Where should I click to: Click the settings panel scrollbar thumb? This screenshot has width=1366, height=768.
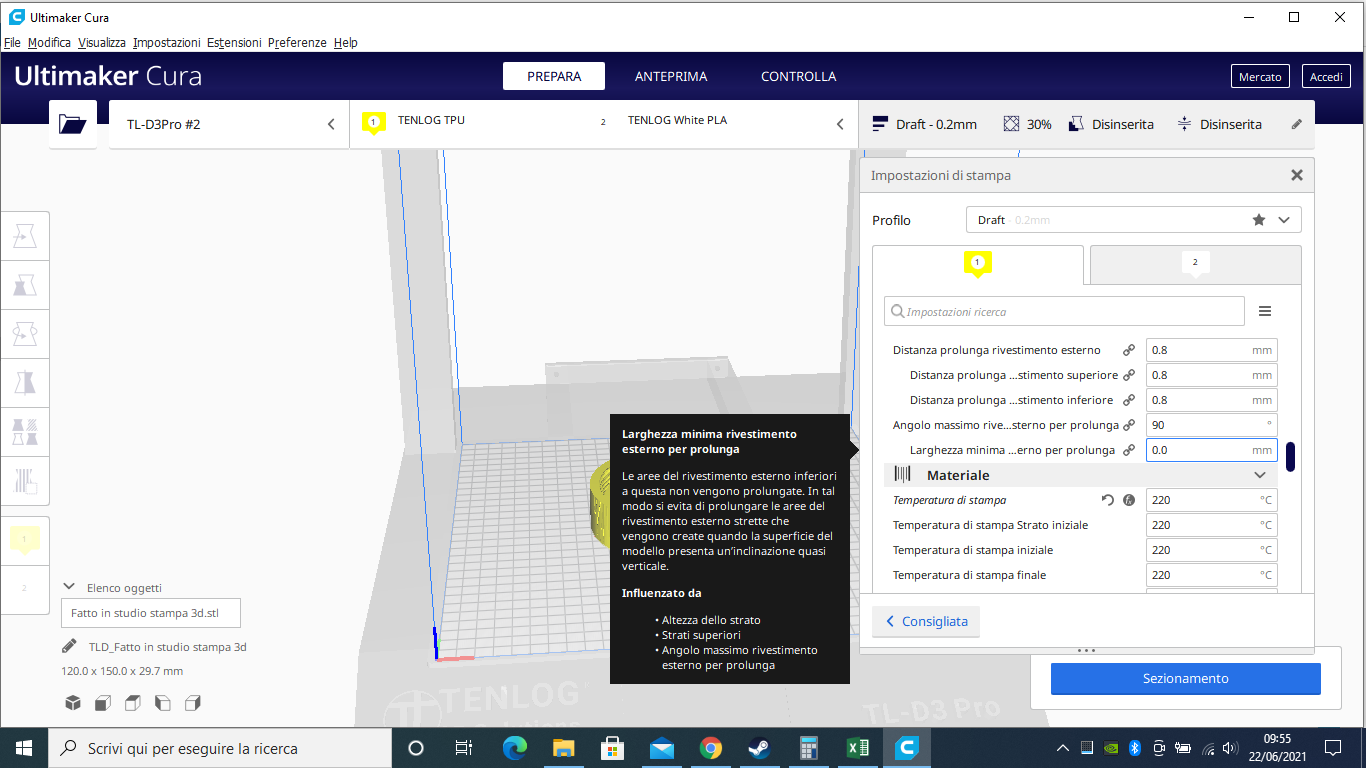pyautogui.click(x=1291, y=456)
